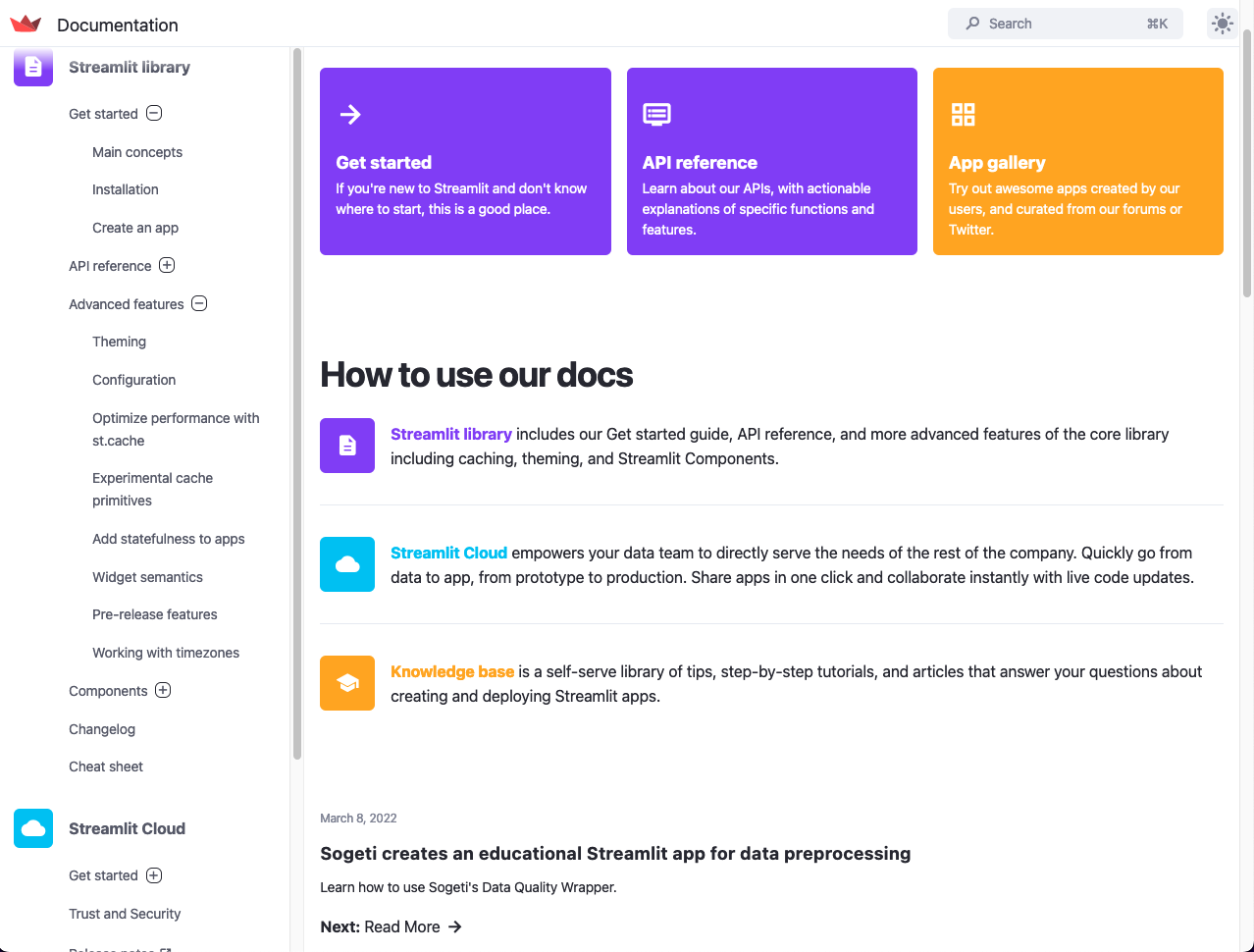This screenshot has width=1254, height=952.
Task: Open Working with timezones page
Action: pyautogui.click(x=166, y=653)
